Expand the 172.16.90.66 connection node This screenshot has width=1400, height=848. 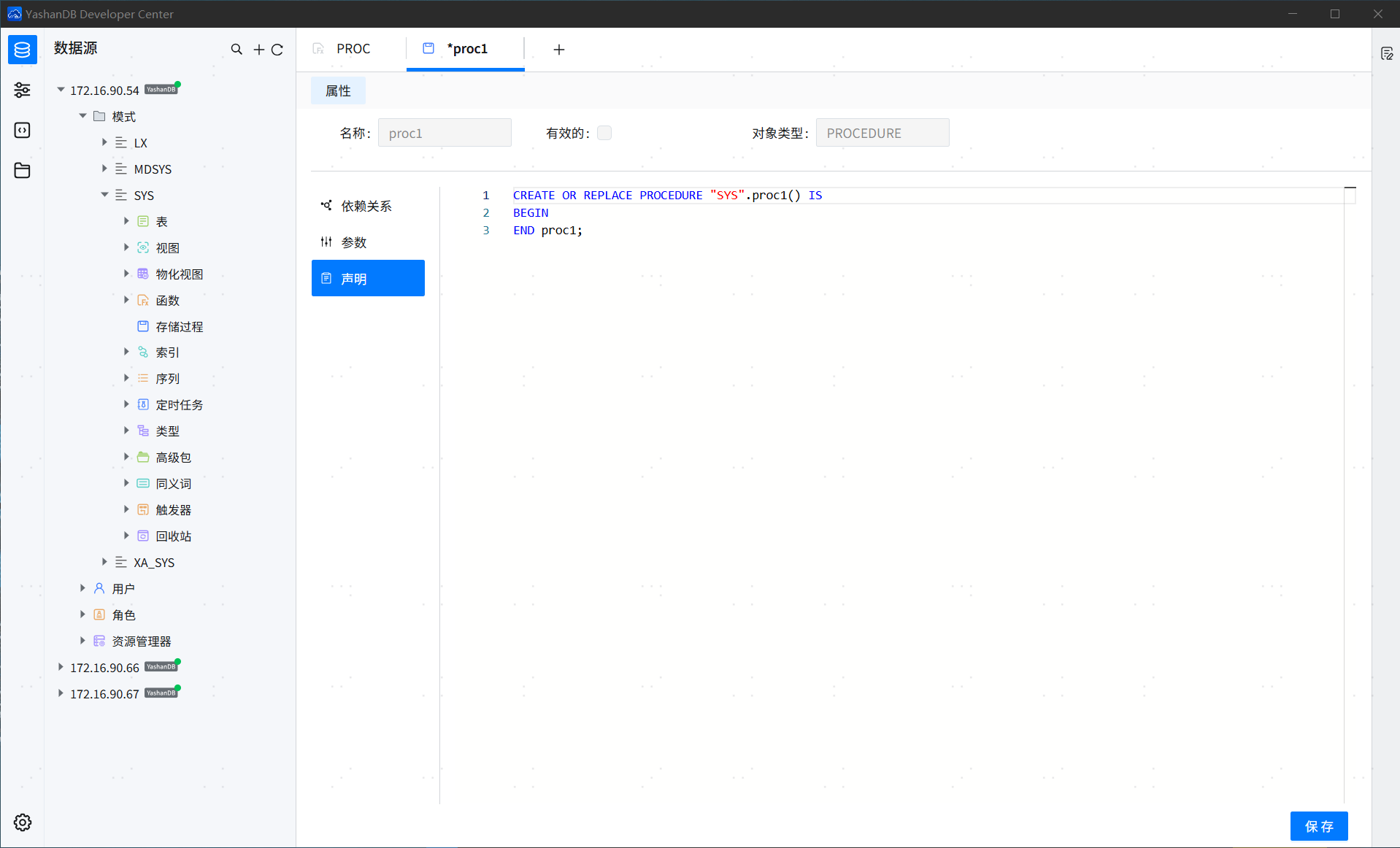point(61,667)
